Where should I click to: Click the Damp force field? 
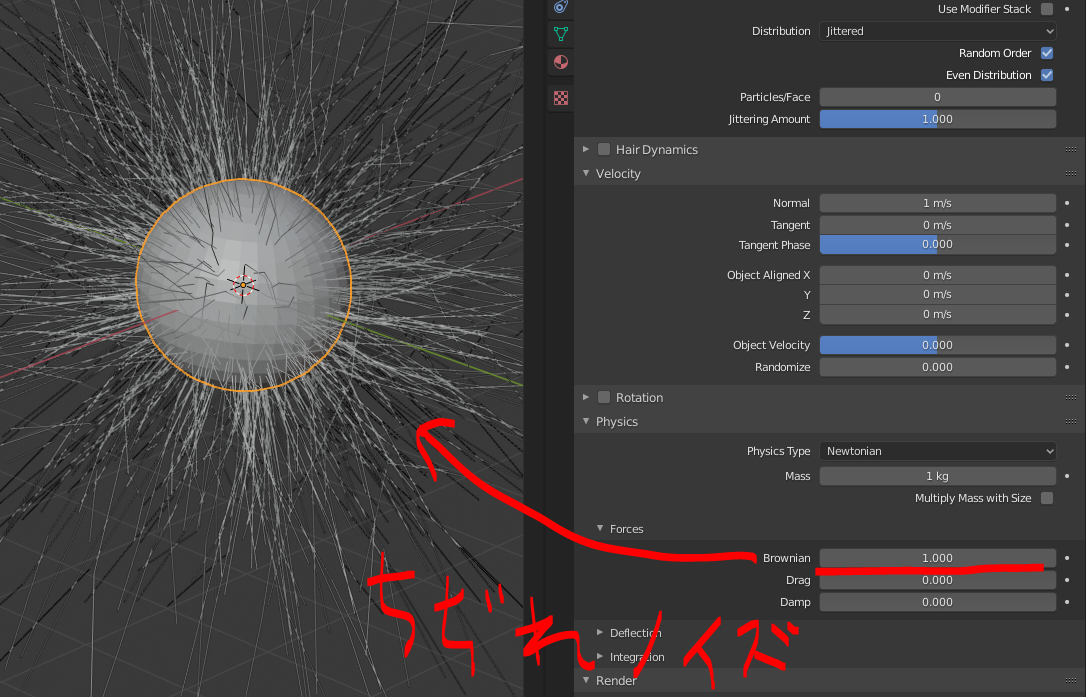[x=938, y=602]
